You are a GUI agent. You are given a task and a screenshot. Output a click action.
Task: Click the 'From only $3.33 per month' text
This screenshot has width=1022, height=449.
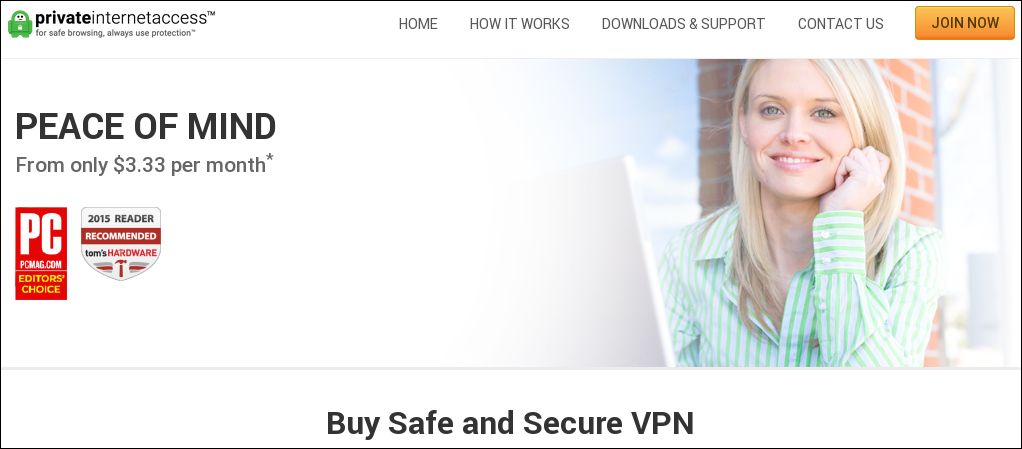pyautogui.click(x=140, y=165)
